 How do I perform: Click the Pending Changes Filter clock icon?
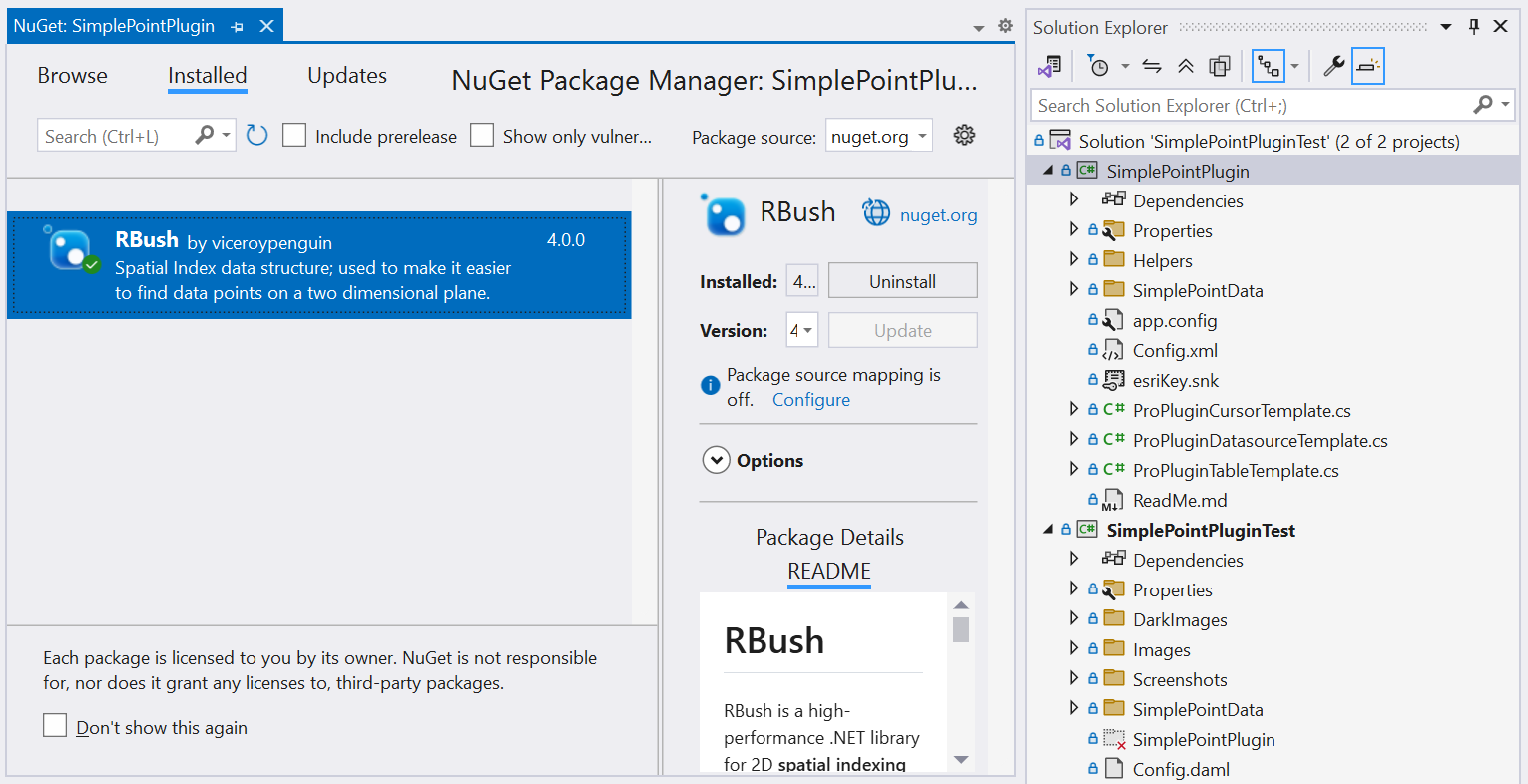point(1098,66)
